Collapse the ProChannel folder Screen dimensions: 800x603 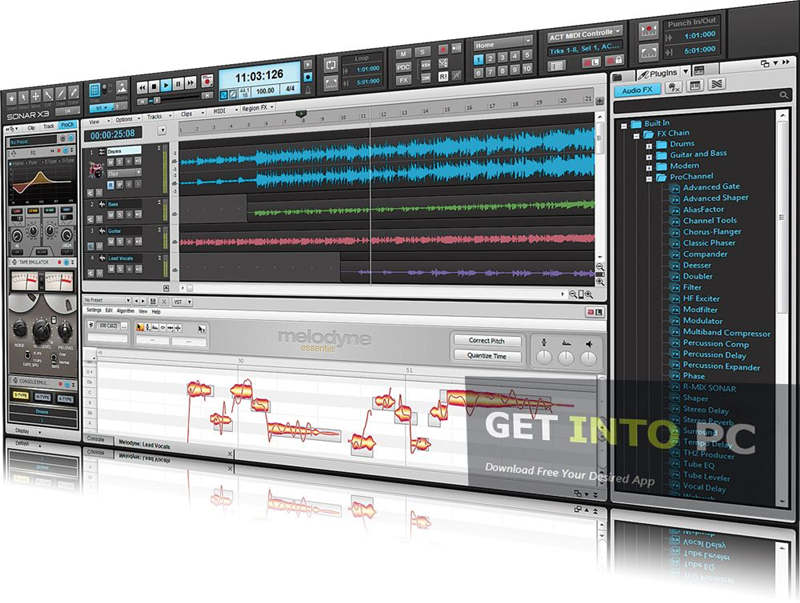tap(649, 179)
